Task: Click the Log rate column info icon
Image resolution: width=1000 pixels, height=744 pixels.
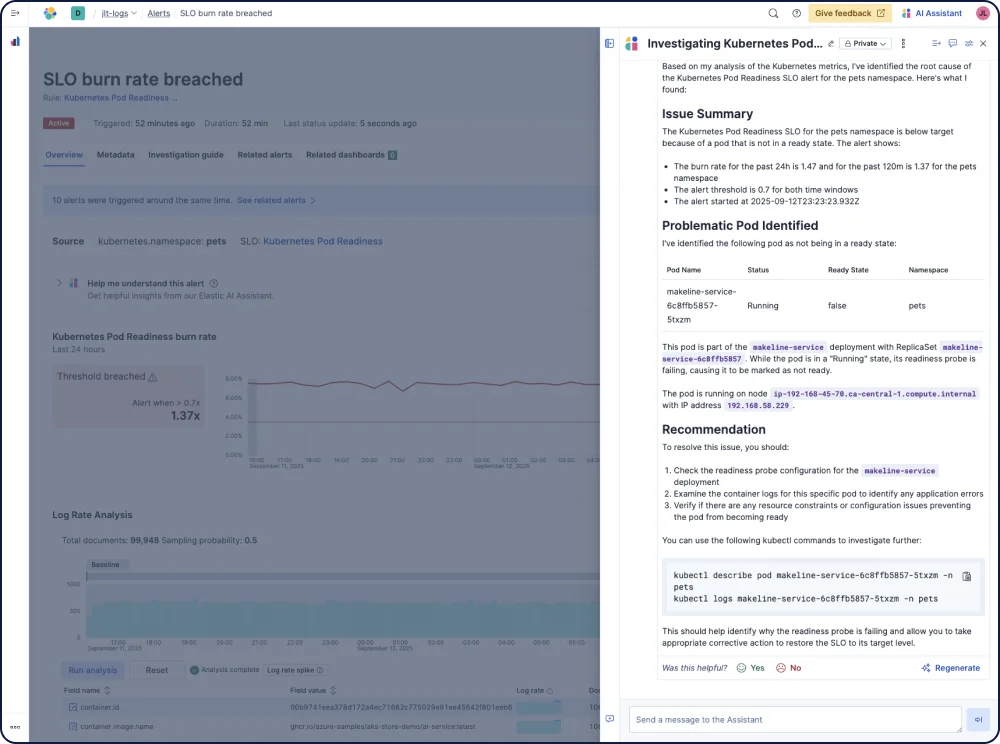Action: click(550, 690)
